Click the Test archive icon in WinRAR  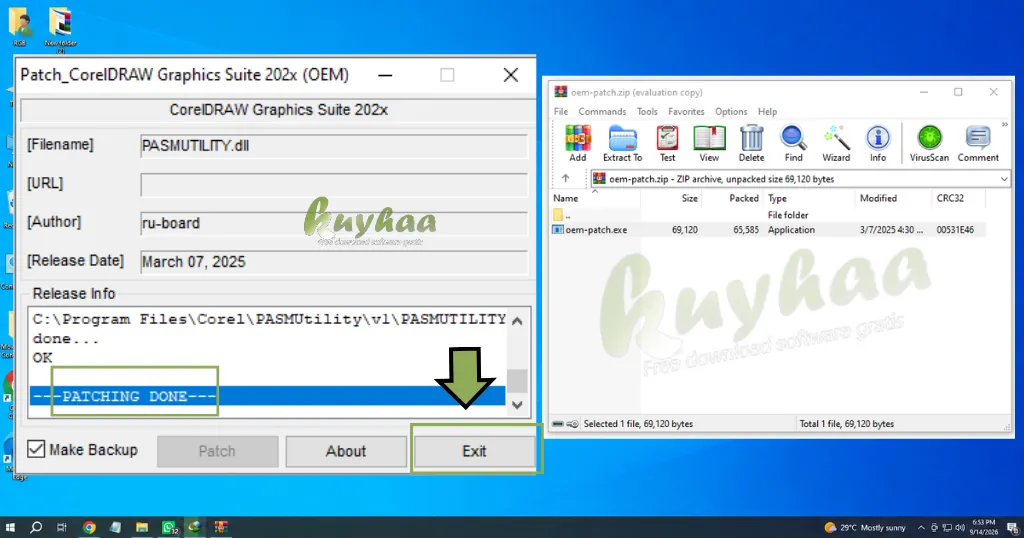click(x=667, y=143)
